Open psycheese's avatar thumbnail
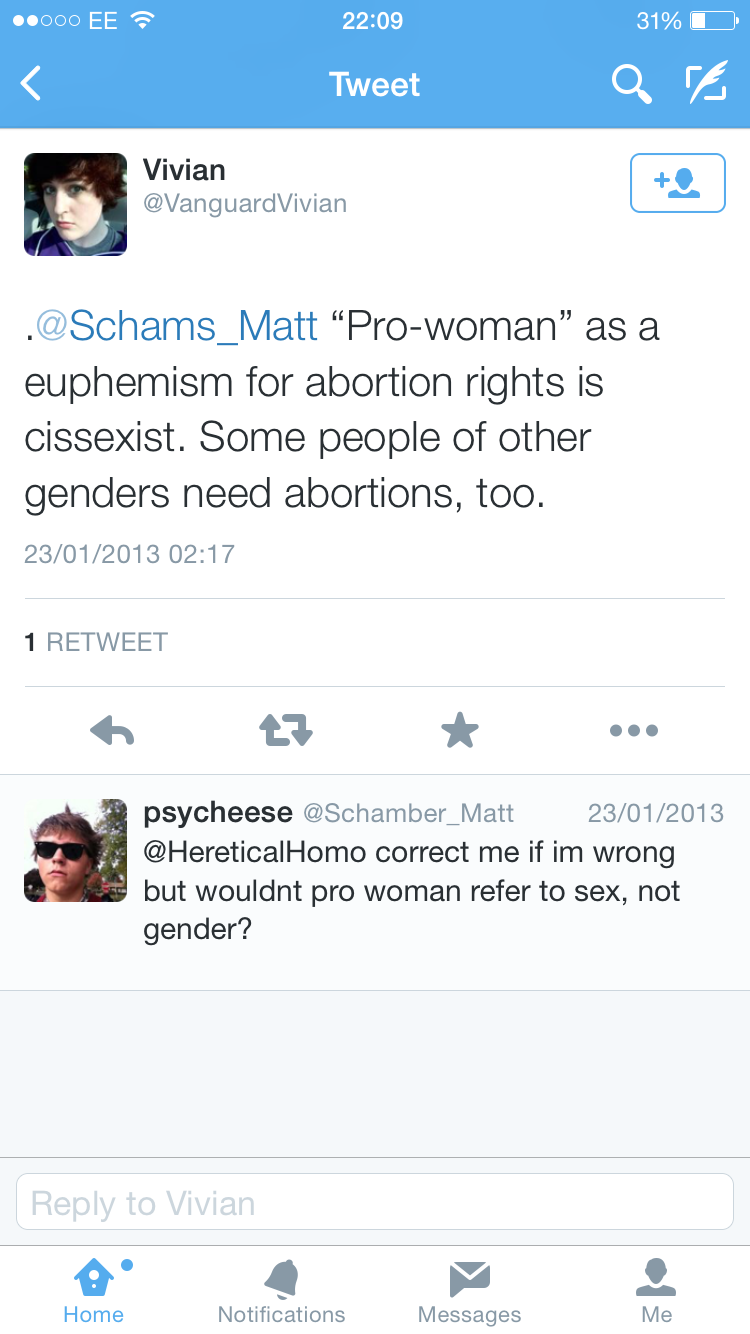 (x=76, y=850)
